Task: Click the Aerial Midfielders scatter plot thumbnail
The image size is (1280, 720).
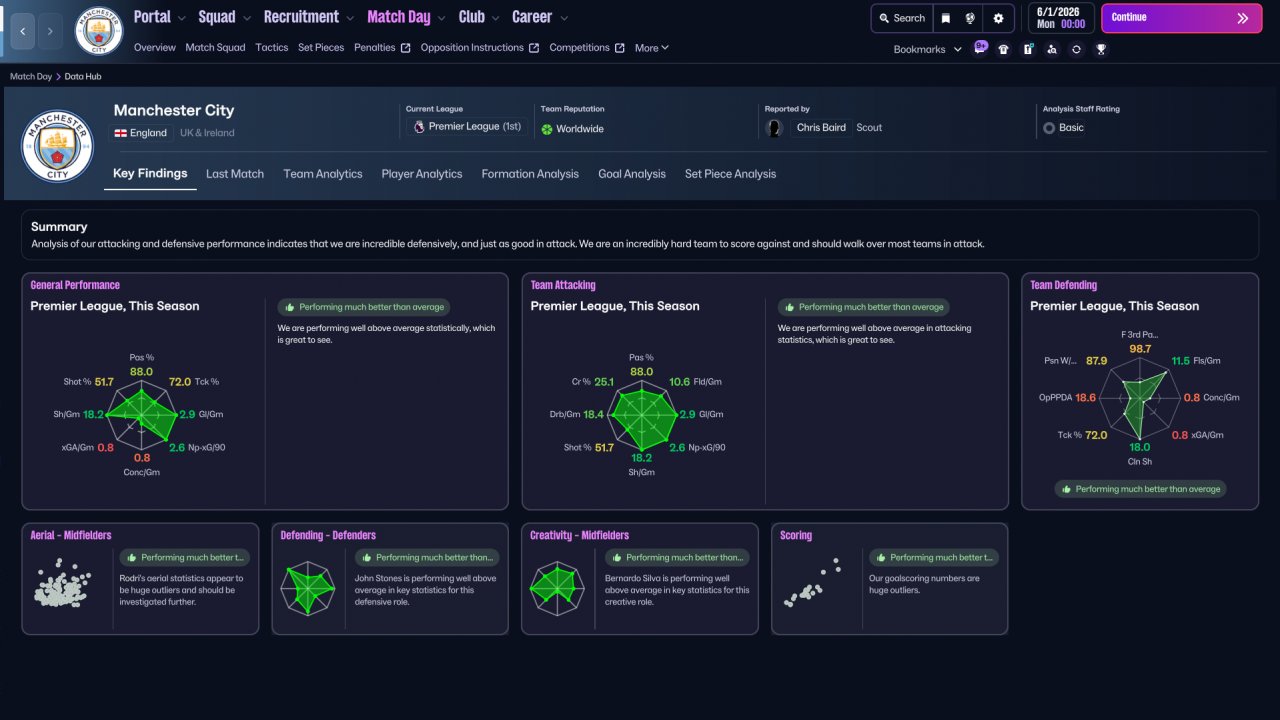Action: tap(62, 584)
